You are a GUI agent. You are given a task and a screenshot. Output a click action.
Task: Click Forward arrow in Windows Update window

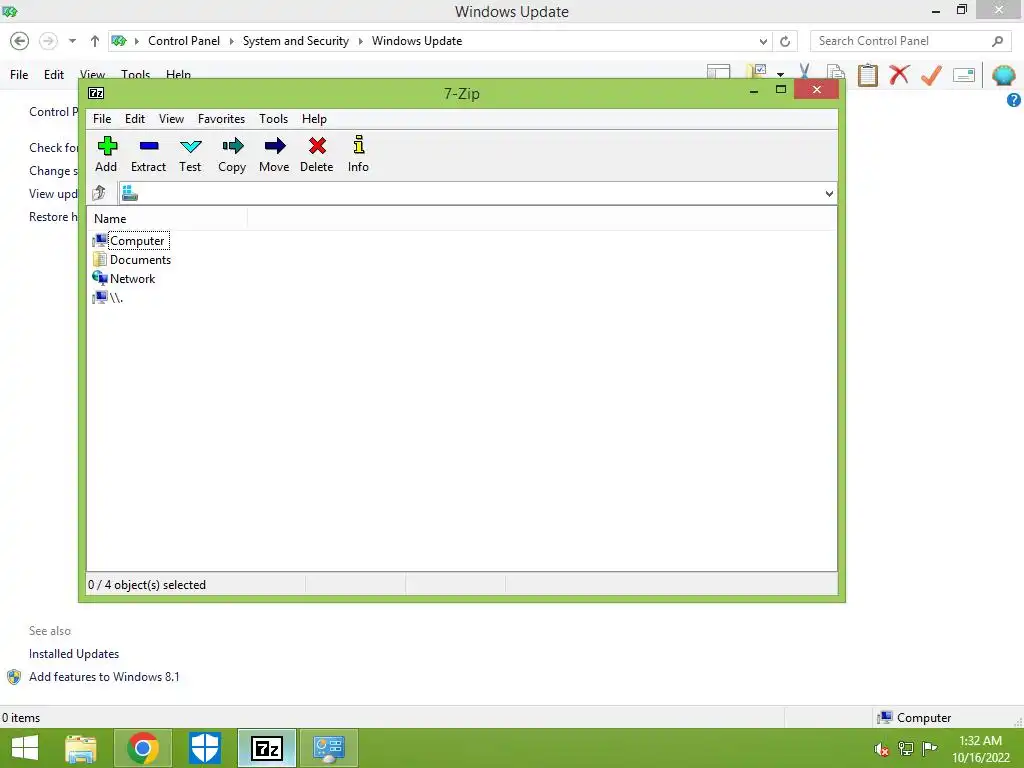click(x=48, y=41)
